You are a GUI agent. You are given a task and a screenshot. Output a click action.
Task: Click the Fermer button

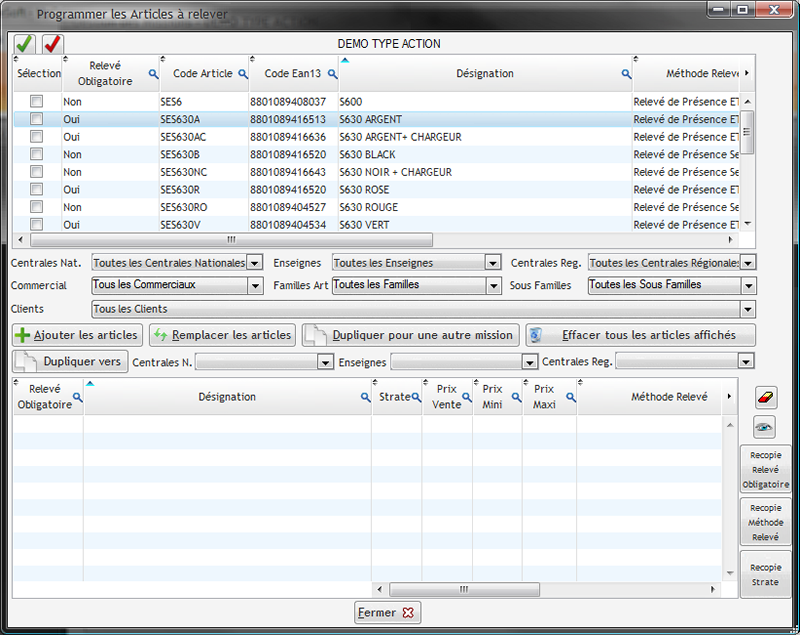pos(385,612)
